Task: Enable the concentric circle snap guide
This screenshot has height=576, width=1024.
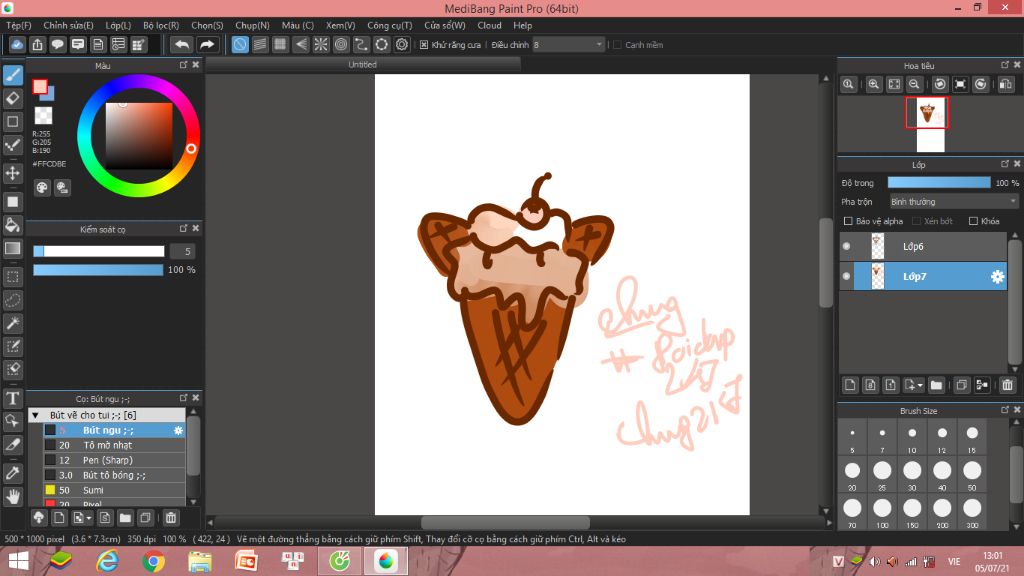Action: pyautogui.click(x=341, y=44)
